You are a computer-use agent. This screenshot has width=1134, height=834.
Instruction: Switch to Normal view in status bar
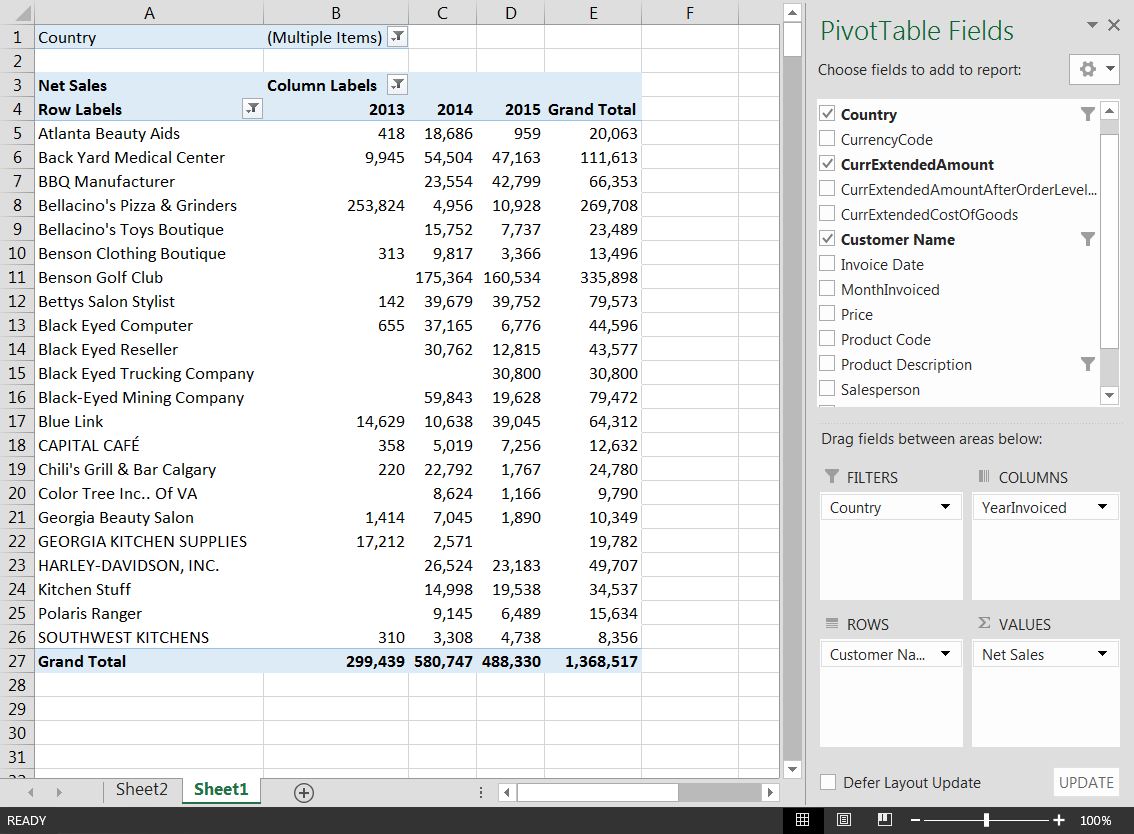pyautogui.click(x=802, y=820)
